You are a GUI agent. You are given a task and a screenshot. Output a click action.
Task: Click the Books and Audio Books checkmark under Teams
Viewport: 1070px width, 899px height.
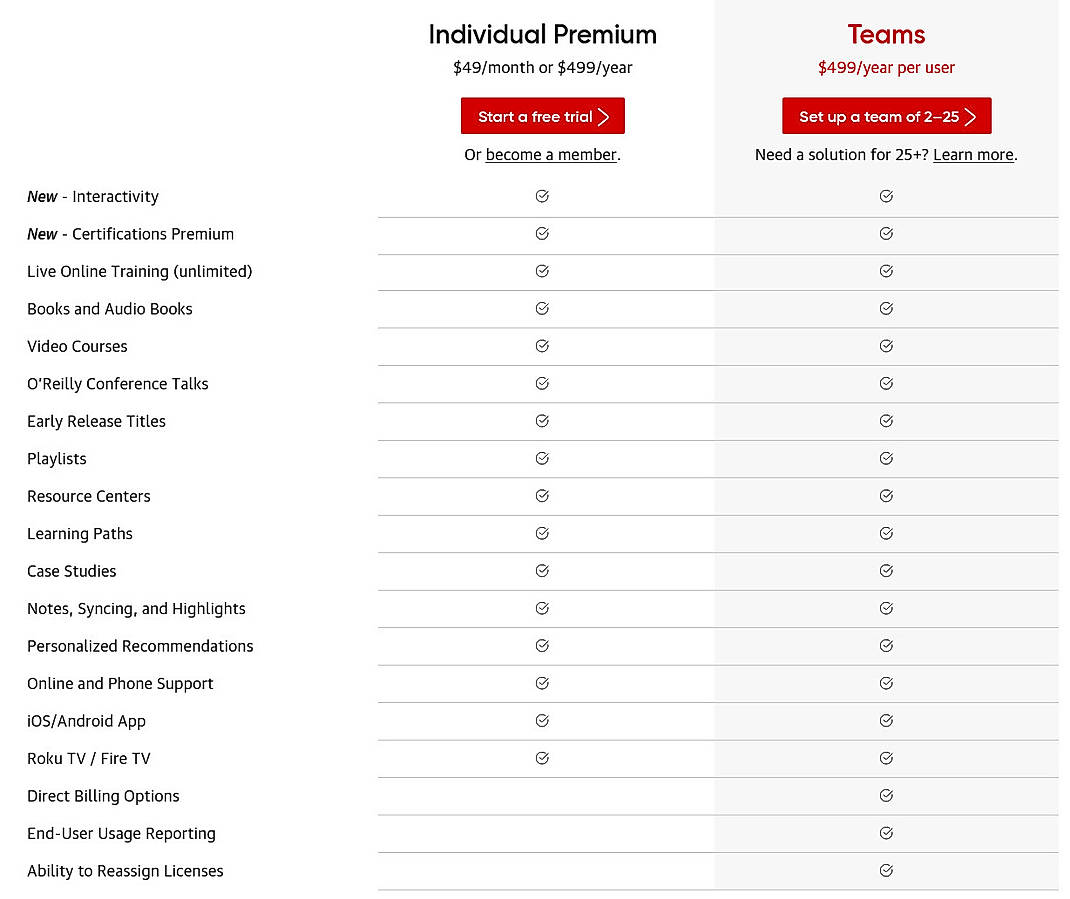click(x=886, y=309)
